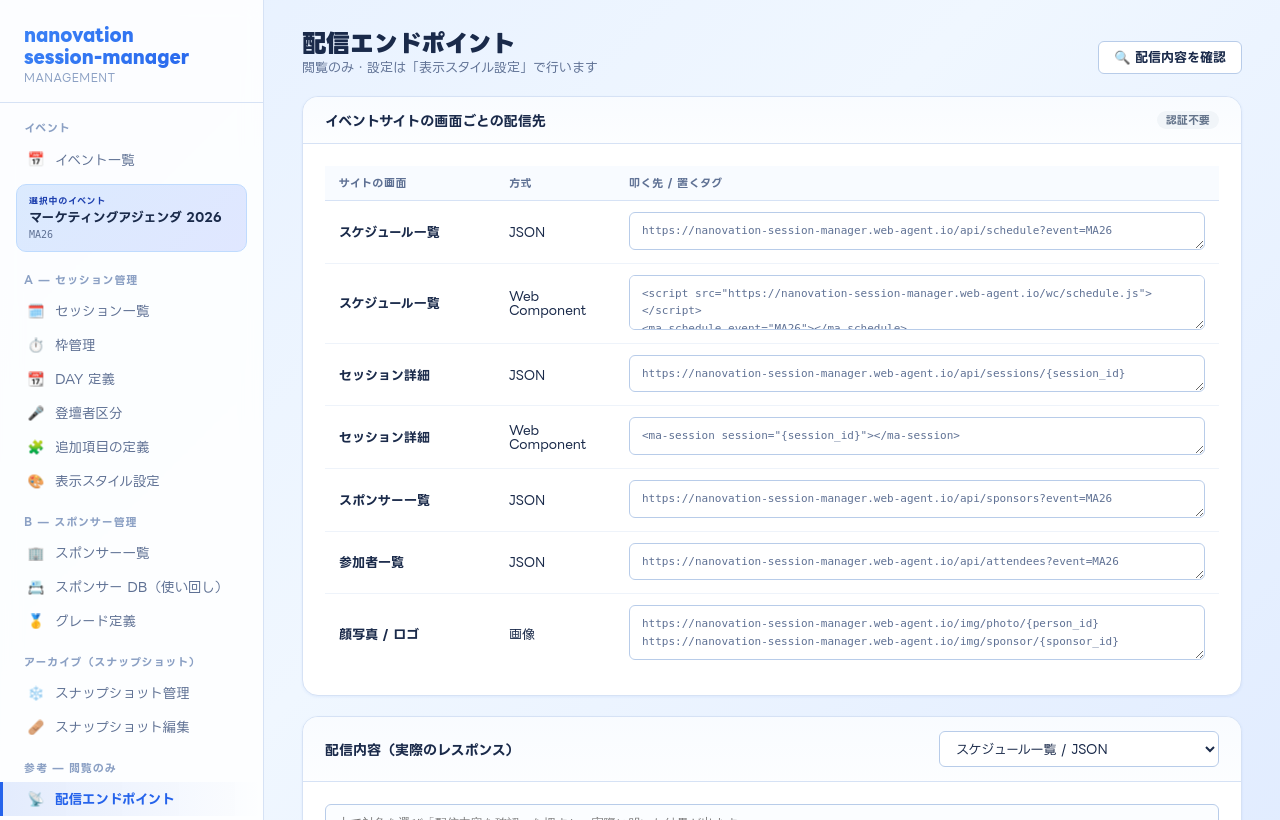Image resolution: width=1280 pixels, height=820 pixels.
Task: Click the 顔写真 / ロゴ row label
Action: (379, 634)
